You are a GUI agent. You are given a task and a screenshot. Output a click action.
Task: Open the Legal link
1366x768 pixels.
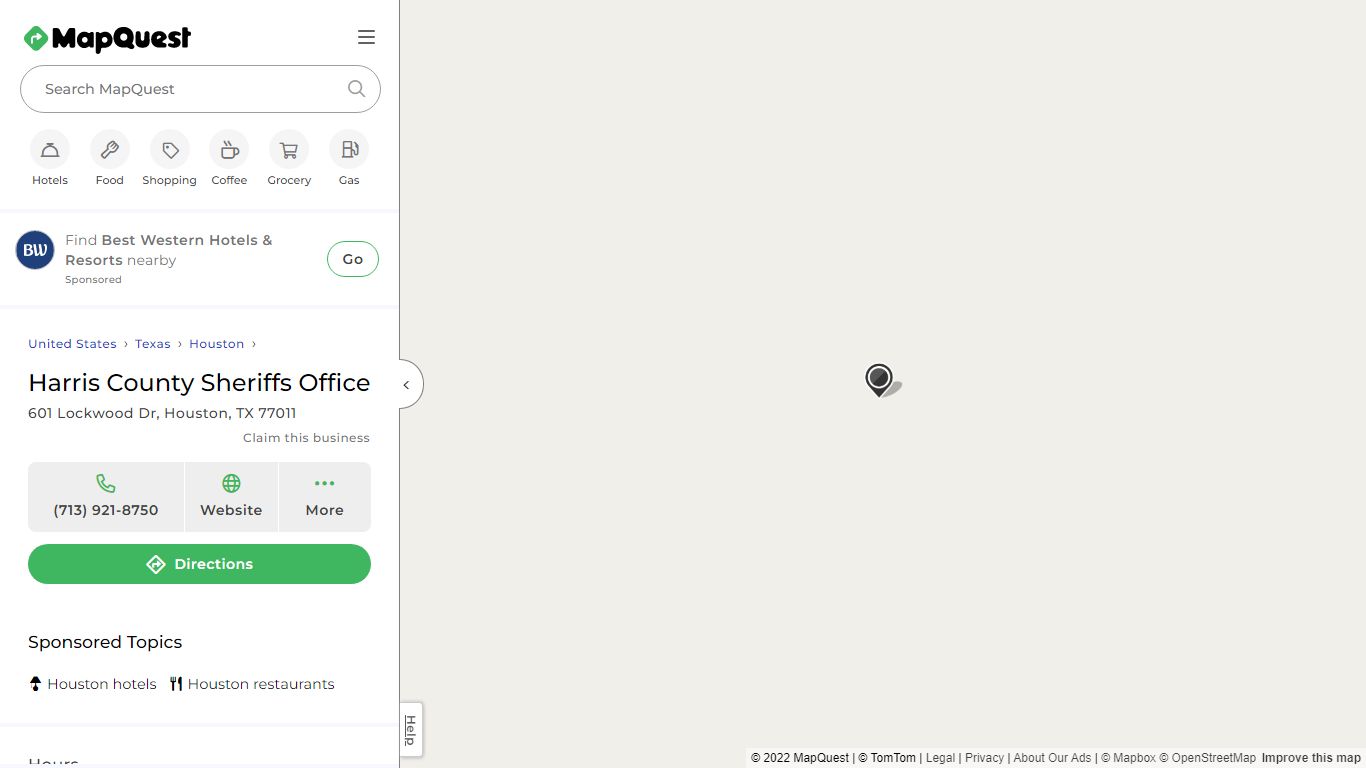[940, 758]
